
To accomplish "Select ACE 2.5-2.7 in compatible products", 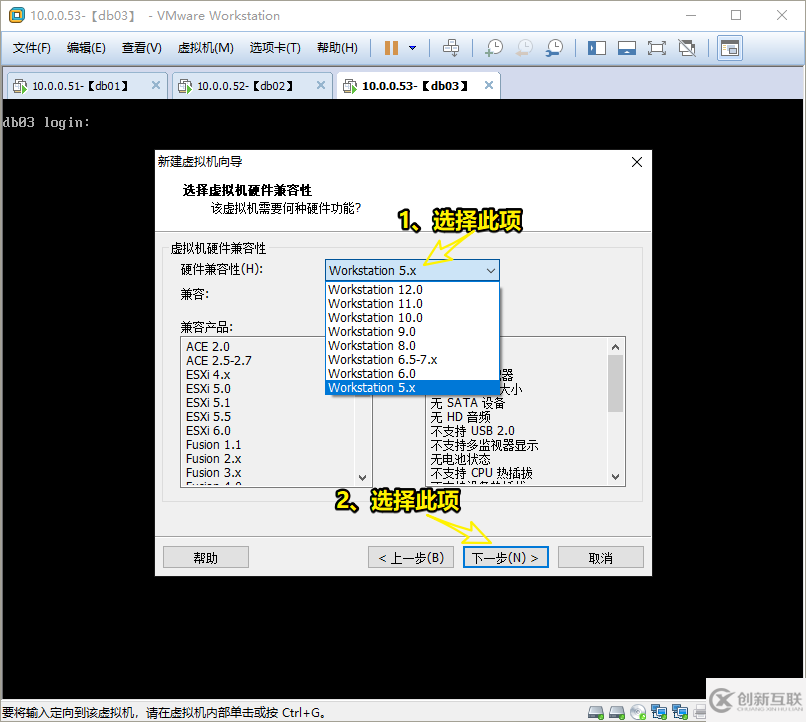I will tap(219, 361).
